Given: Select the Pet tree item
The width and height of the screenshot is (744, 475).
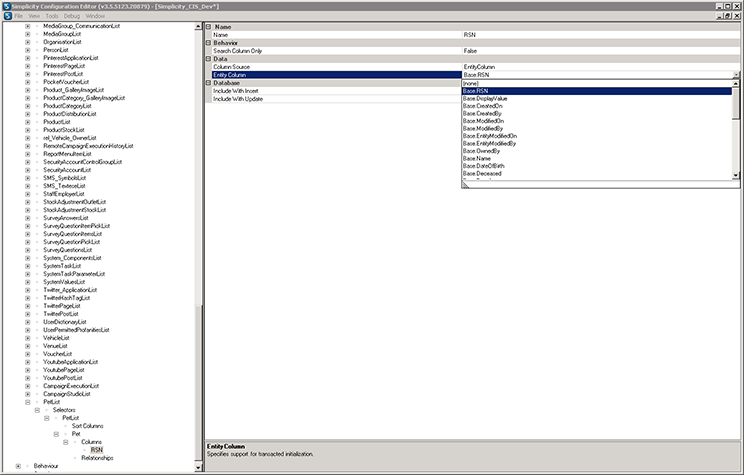Looking at the screenshot, I should point(76,434).
